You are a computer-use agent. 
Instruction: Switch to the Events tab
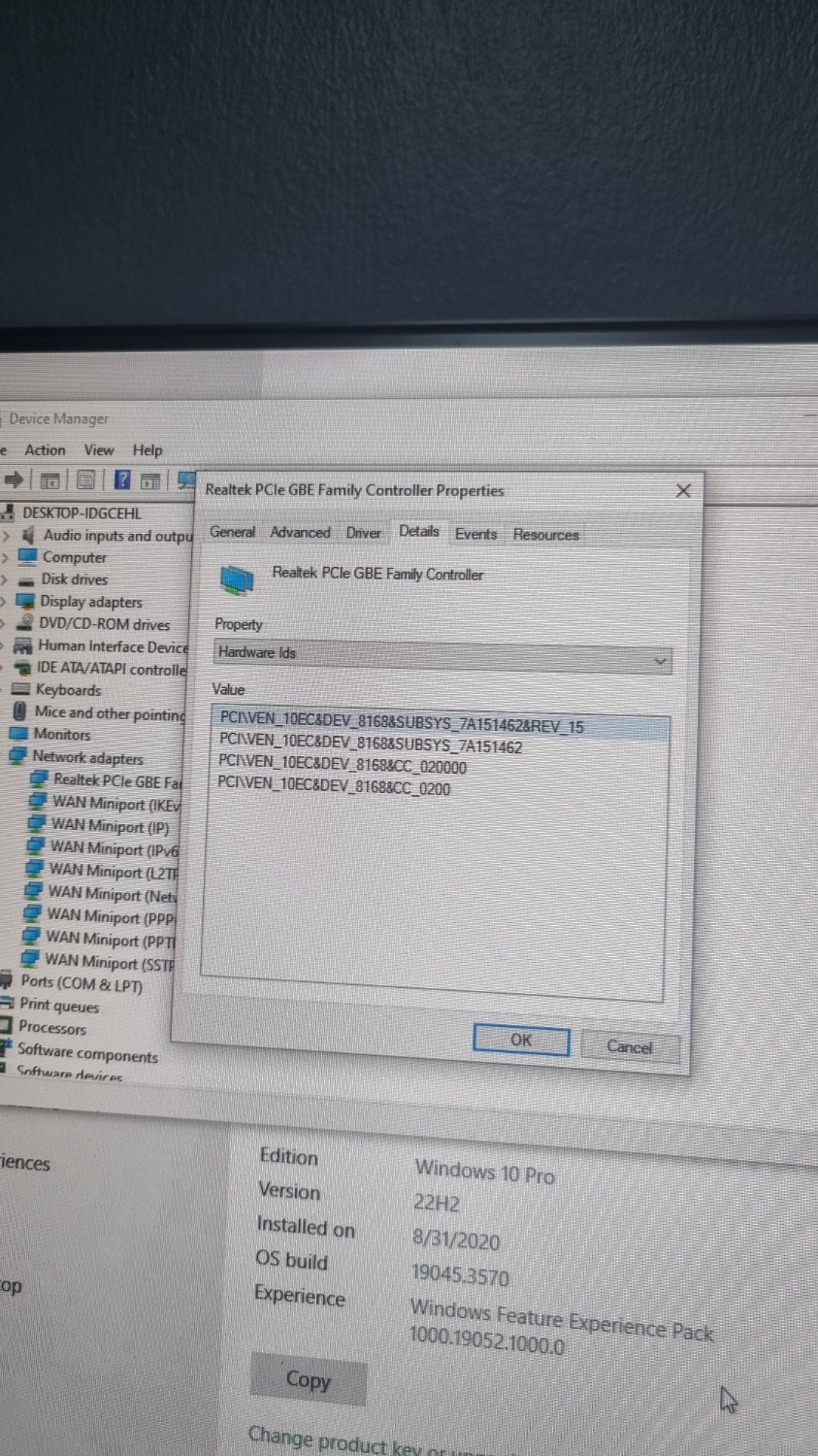click(x=475, y=534)
